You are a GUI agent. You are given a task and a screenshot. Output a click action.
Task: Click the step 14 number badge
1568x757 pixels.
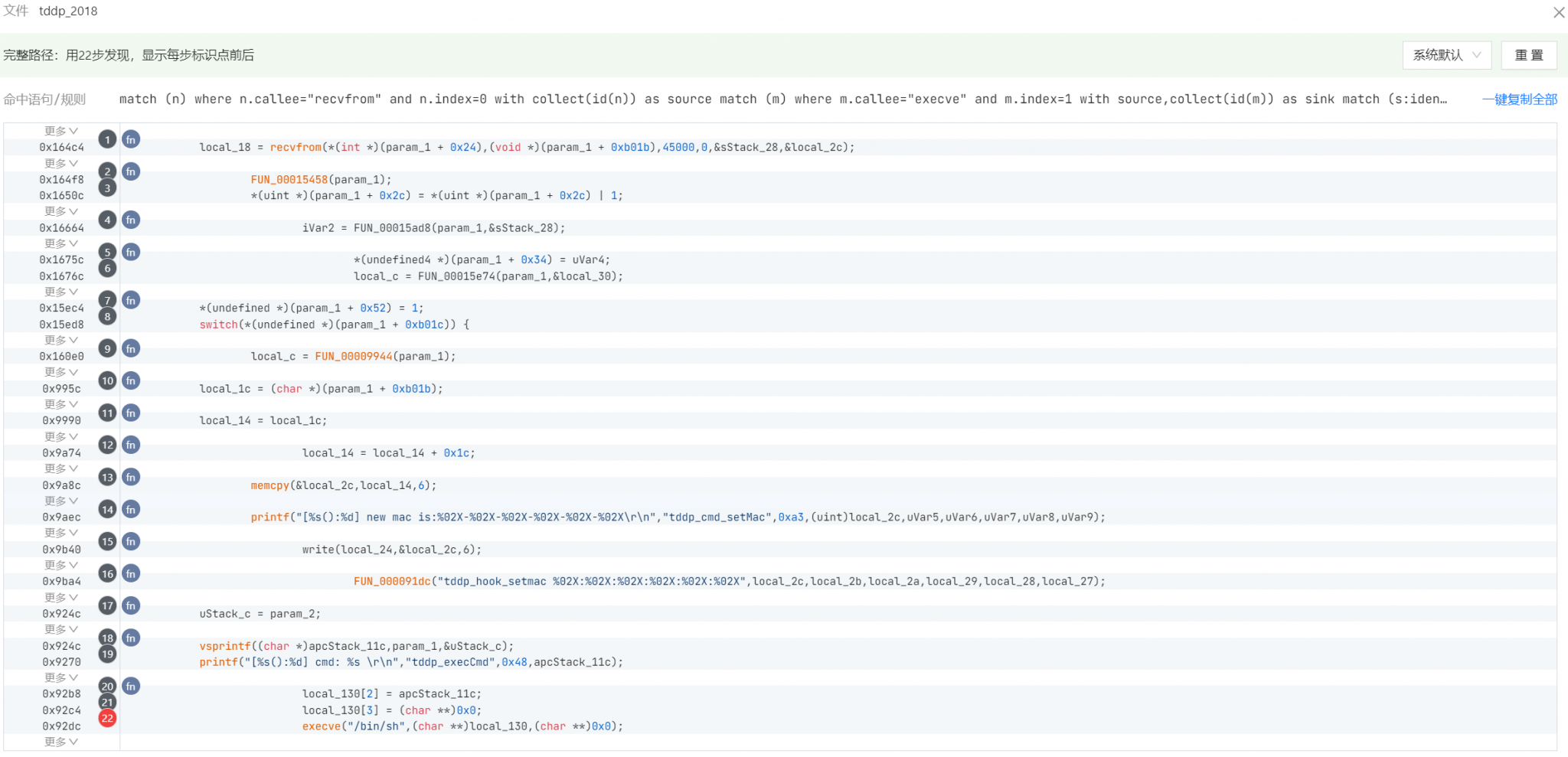pyautogui.click(x=107, y=509)
